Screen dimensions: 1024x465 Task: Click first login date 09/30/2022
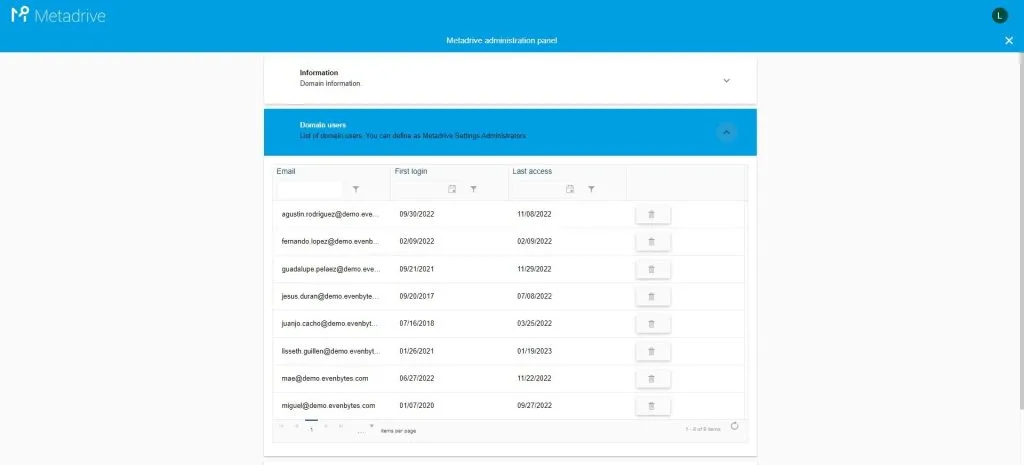(x=417, y=214)
